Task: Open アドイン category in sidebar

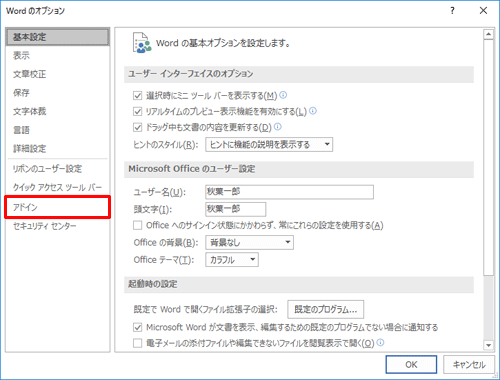Action: (58, 207)
